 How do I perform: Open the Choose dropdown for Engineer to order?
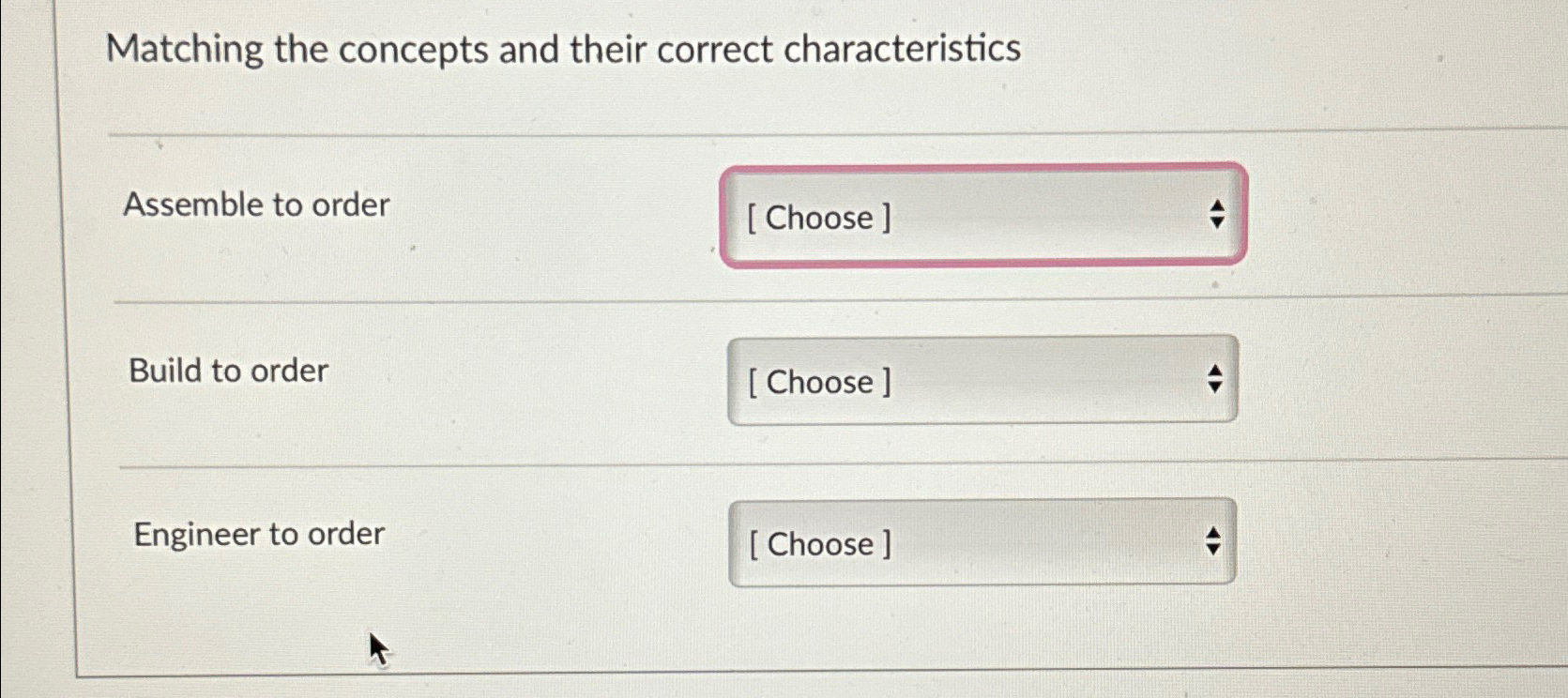pos(981,543)
